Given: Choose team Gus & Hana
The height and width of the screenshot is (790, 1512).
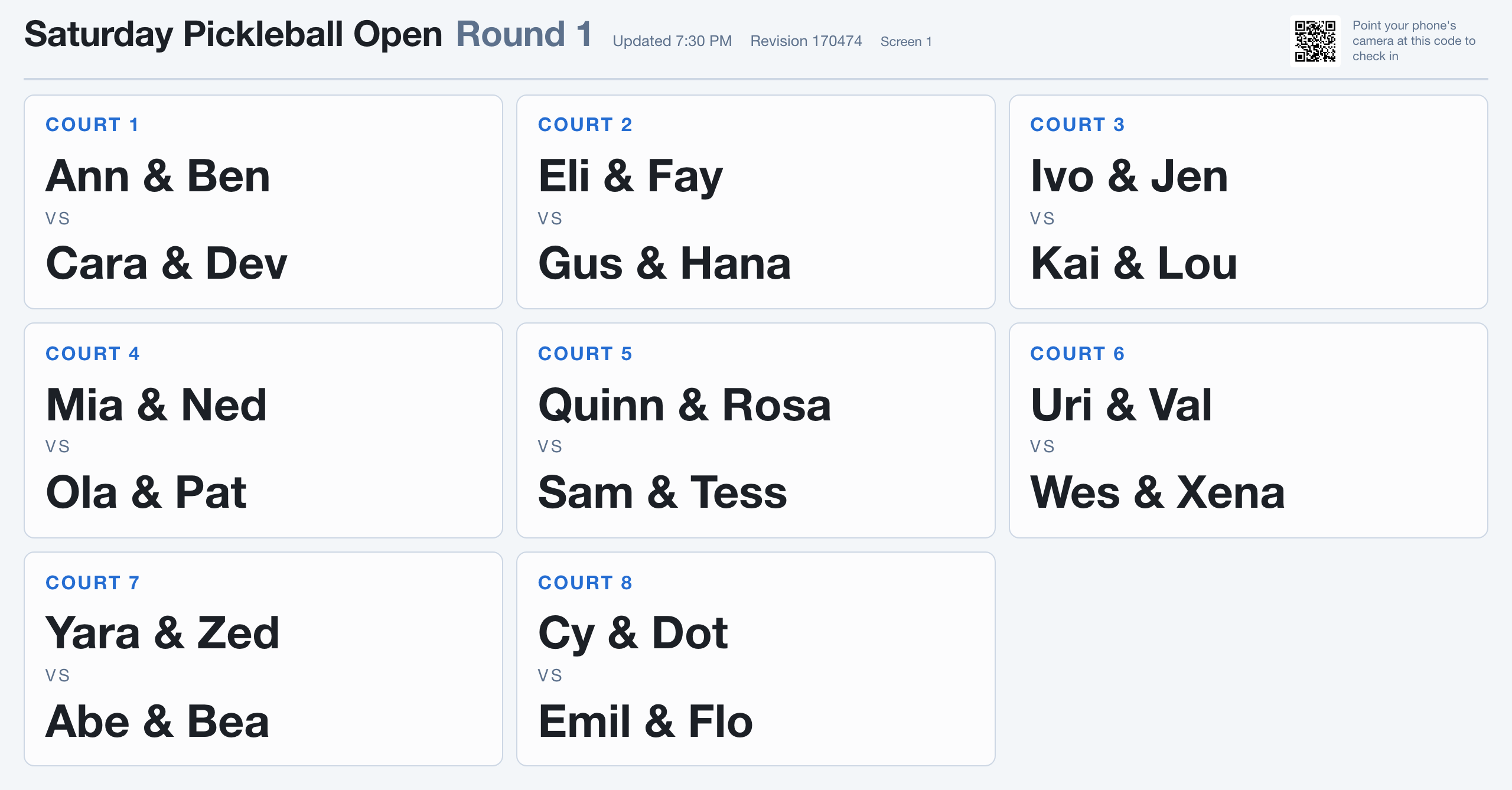Looking at the screenshot, I should click(x=664, y=263).
